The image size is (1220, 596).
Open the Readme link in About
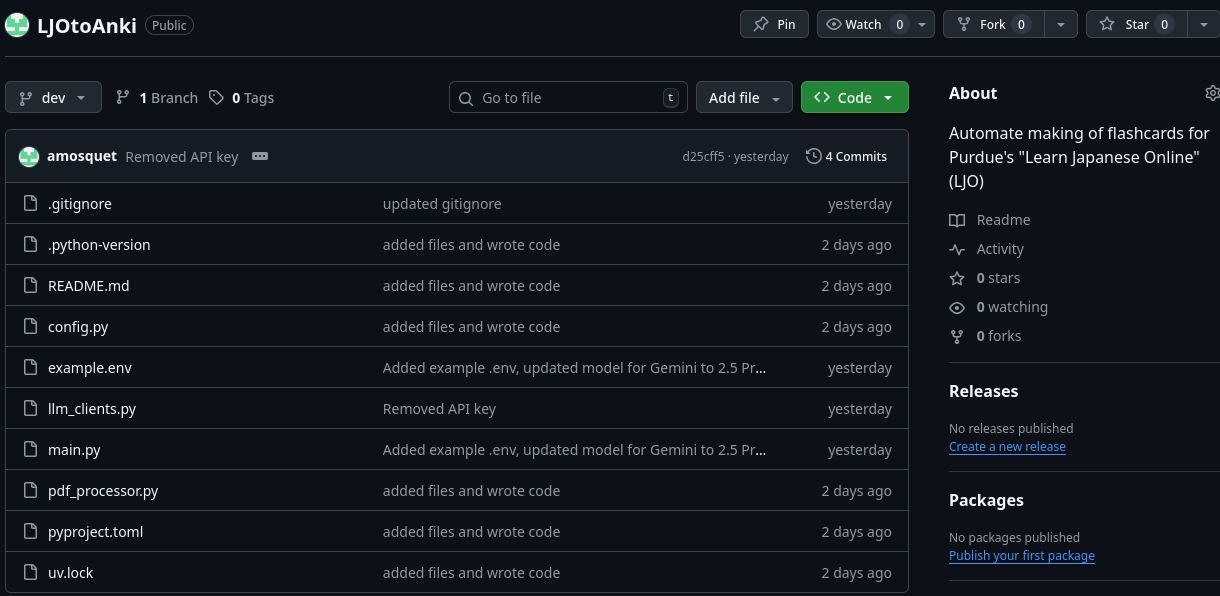[x=1003, y=220]
